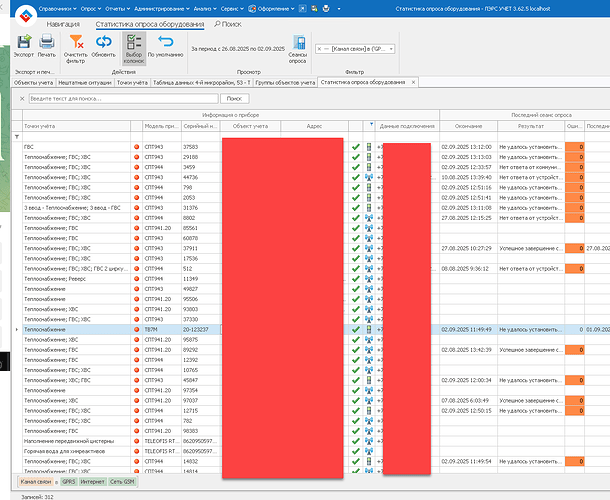Viewport: 610px width, 500px height.
Task: Expand the Канал связи filter combo arrow
Action: 391,49
